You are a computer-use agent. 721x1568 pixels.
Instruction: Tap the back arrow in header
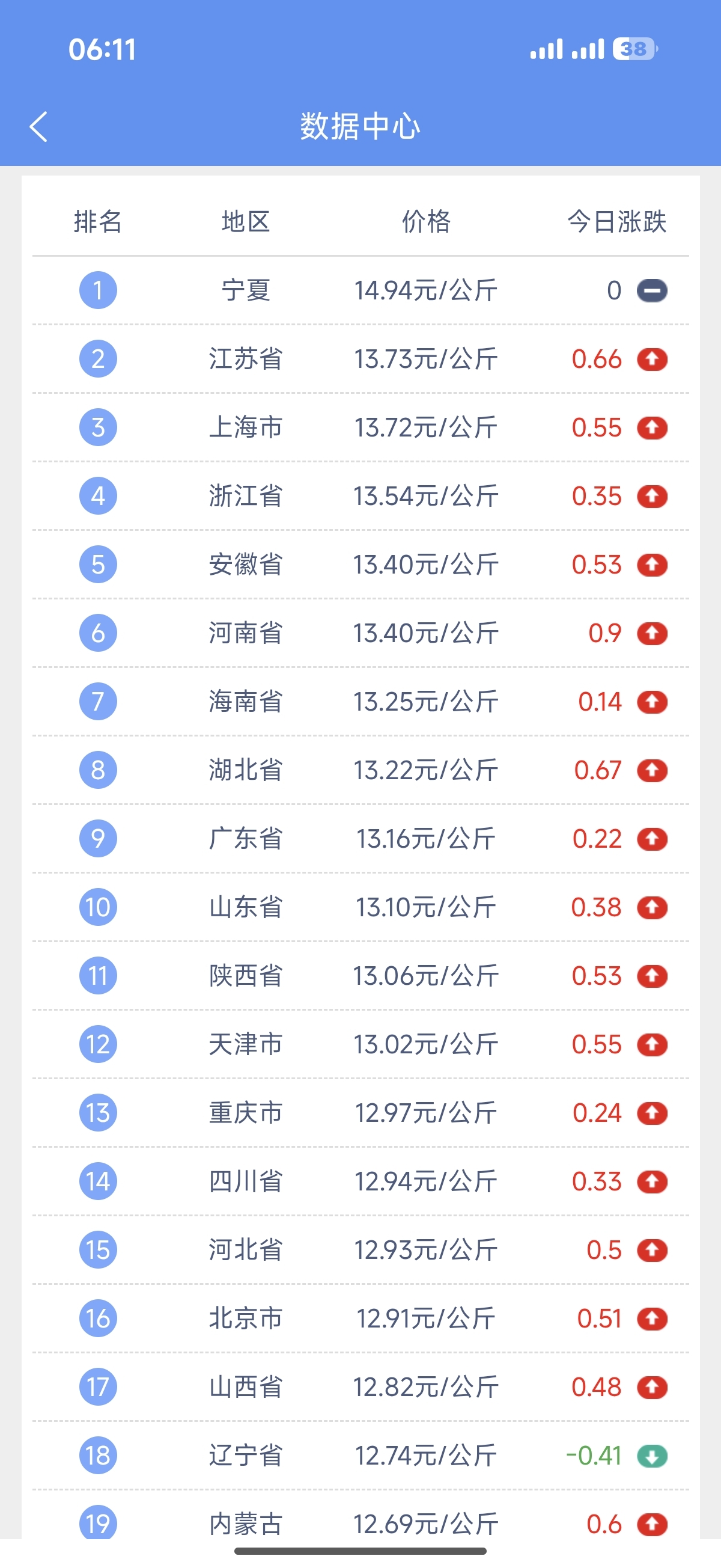[38, 127]
